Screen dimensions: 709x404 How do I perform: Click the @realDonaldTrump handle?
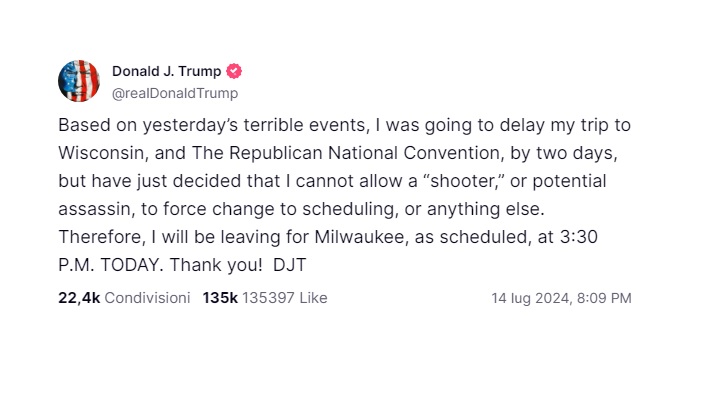click(175, 92)
